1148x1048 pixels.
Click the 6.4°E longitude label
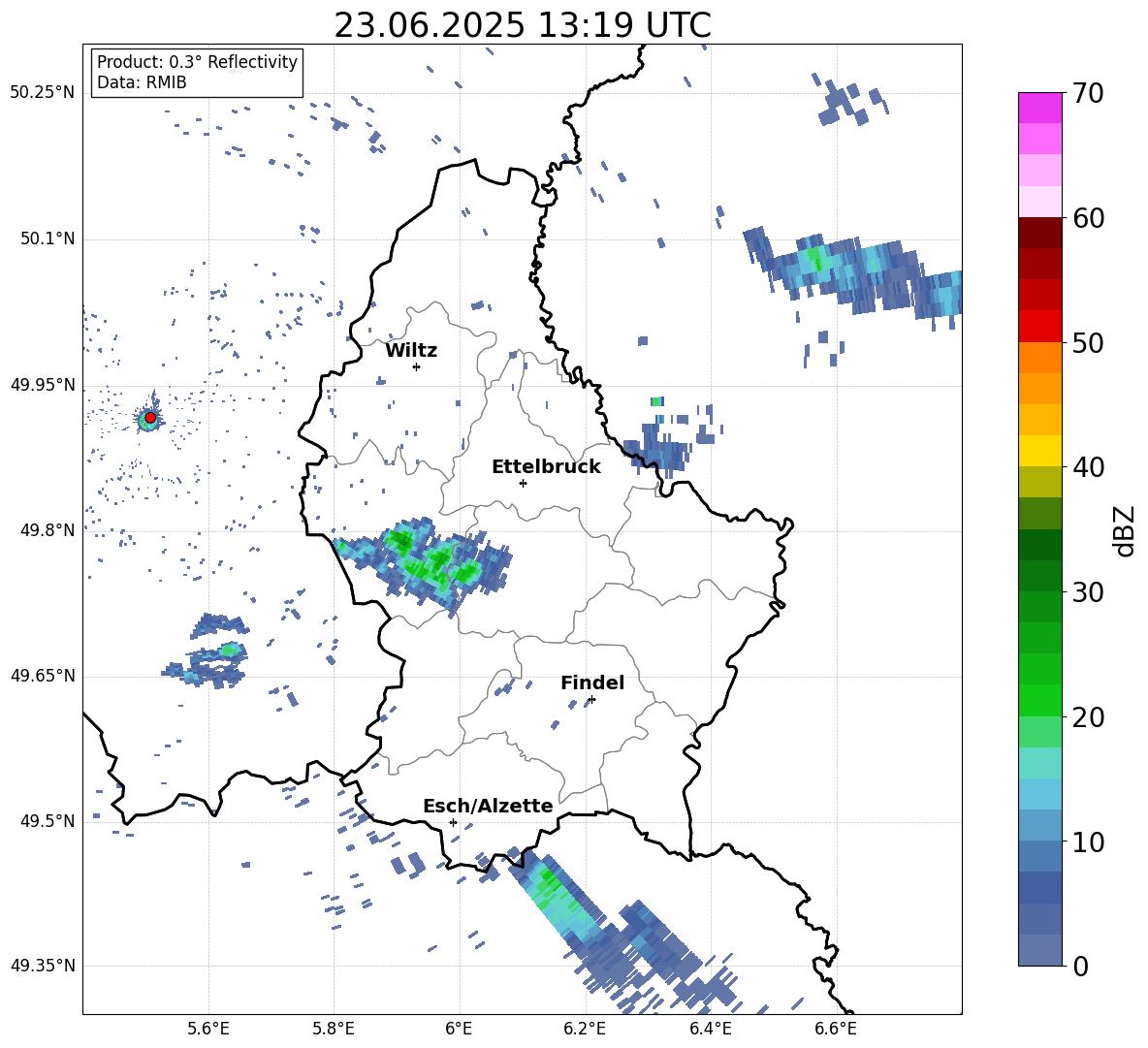point(710,1030)
